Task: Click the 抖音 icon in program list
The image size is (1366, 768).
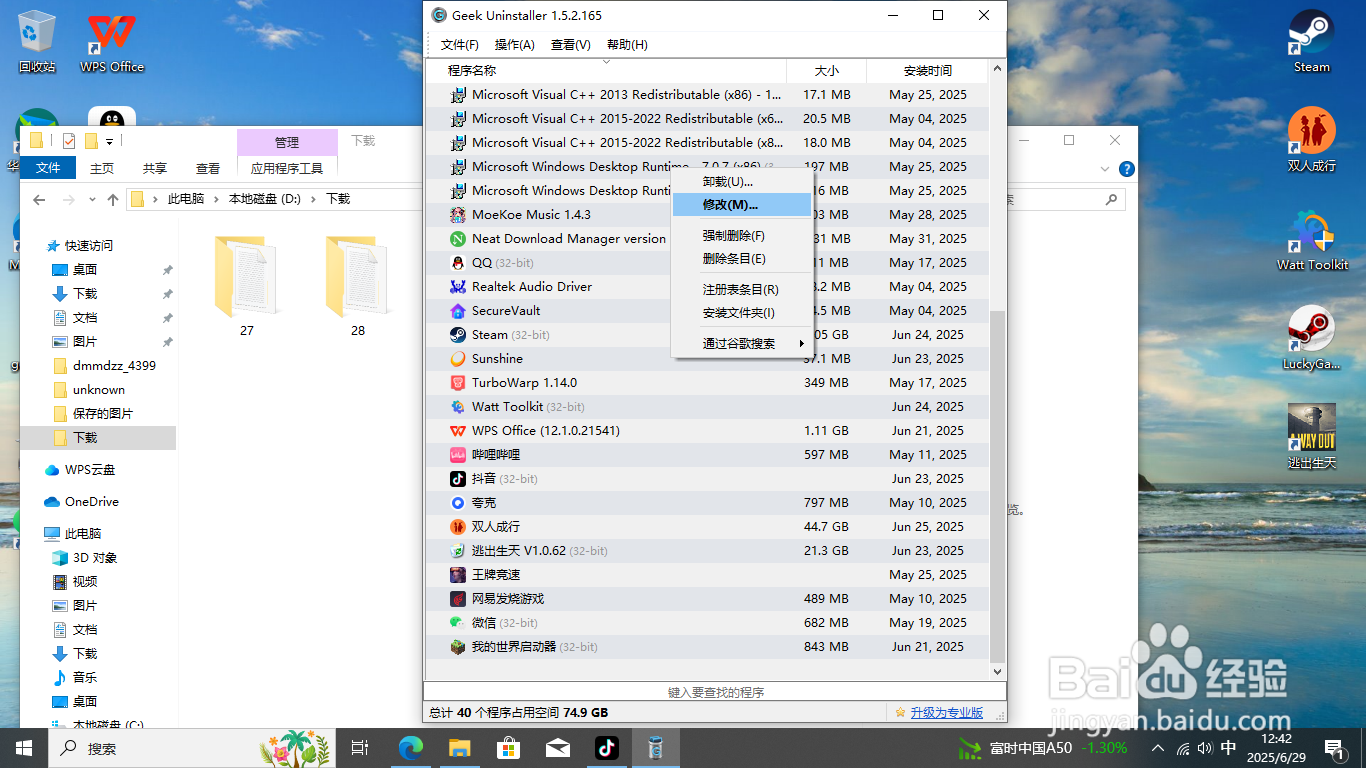Action: [457, 479]
